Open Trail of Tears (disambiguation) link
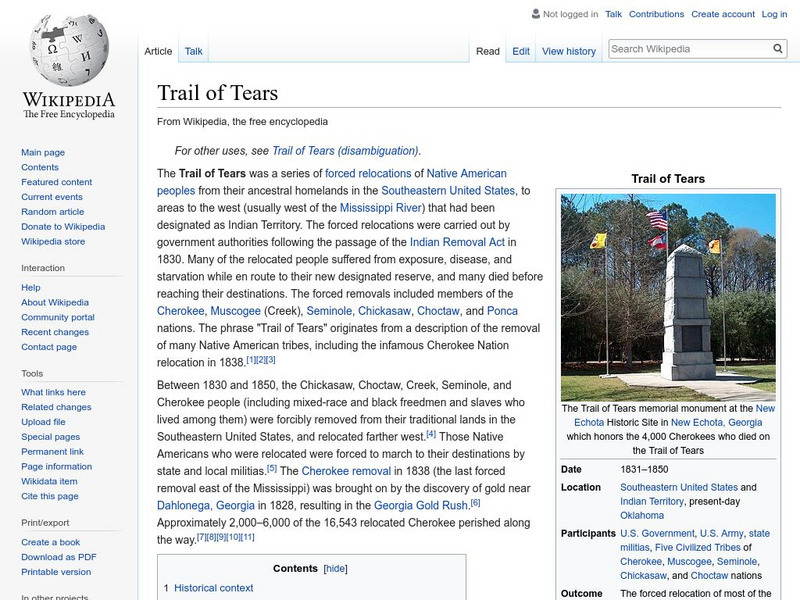Image resolution: width=800 pixels, height=600 pixels. [x=345, y=151]
